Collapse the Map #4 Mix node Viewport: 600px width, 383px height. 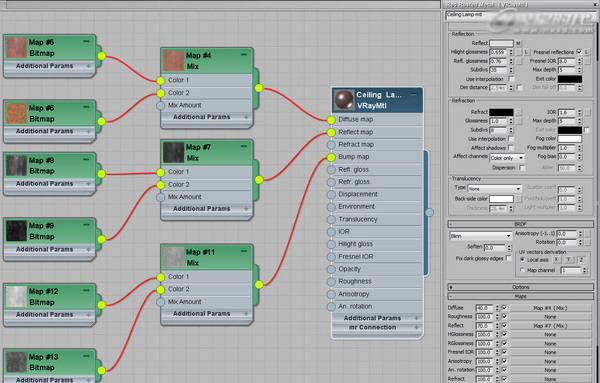click(x=244, y=55)
